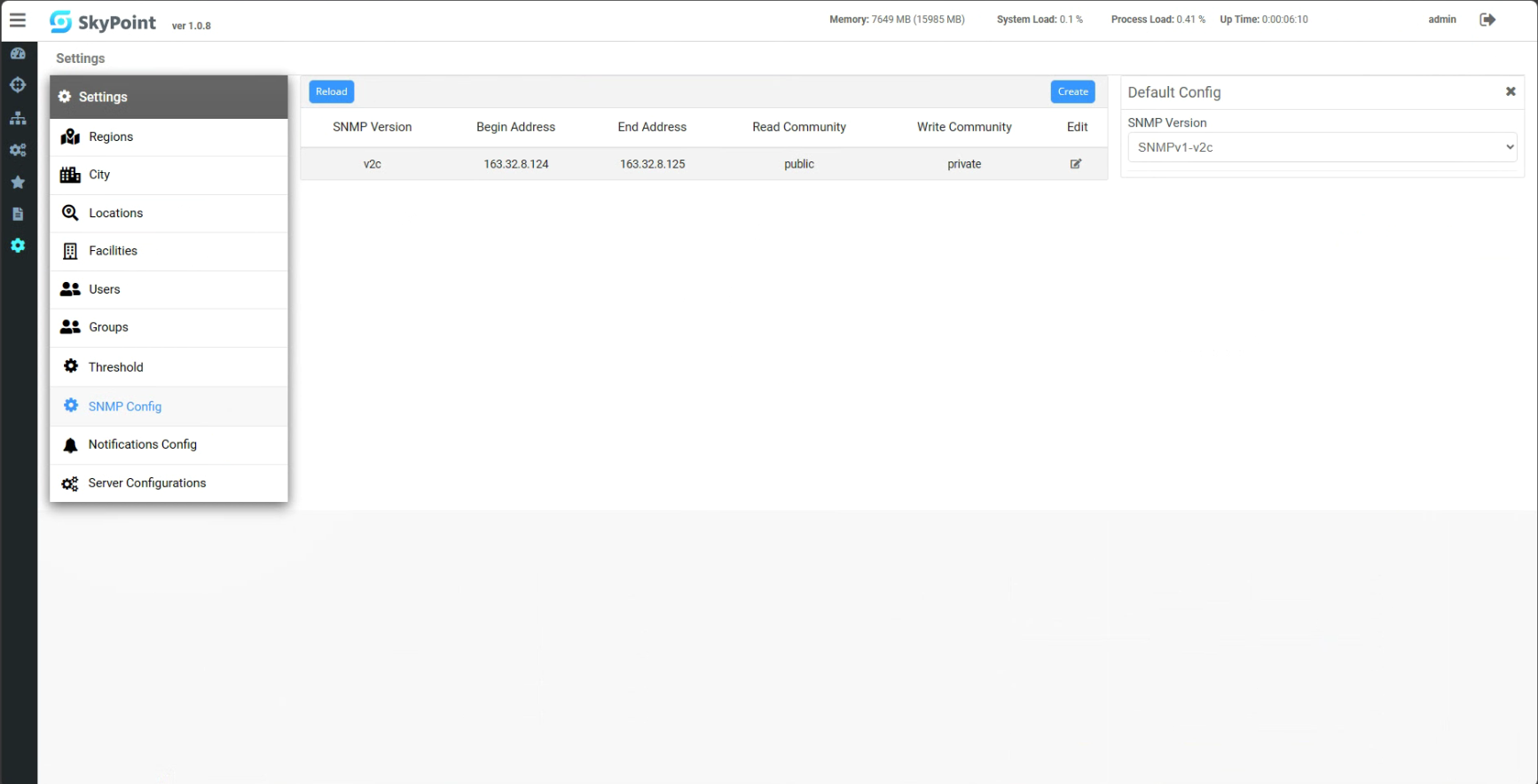Open the Groups settings page

(x=169, y=327)
